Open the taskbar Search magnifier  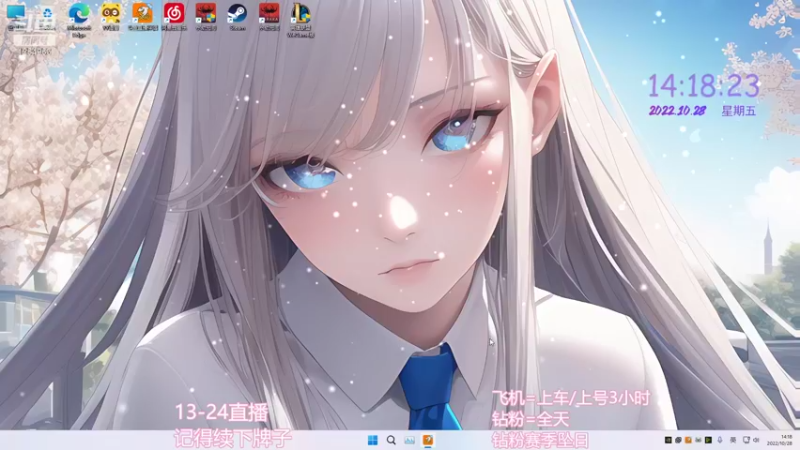pyautogui.click(x=391, y=440)
